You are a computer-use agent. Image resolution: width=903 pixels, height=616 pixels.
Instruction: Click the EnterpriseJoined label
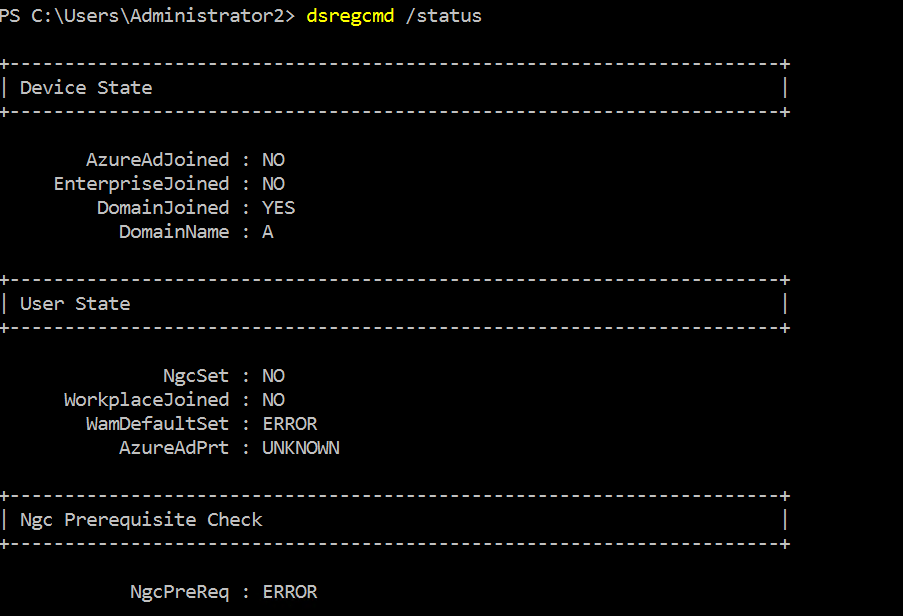point(141,184)
